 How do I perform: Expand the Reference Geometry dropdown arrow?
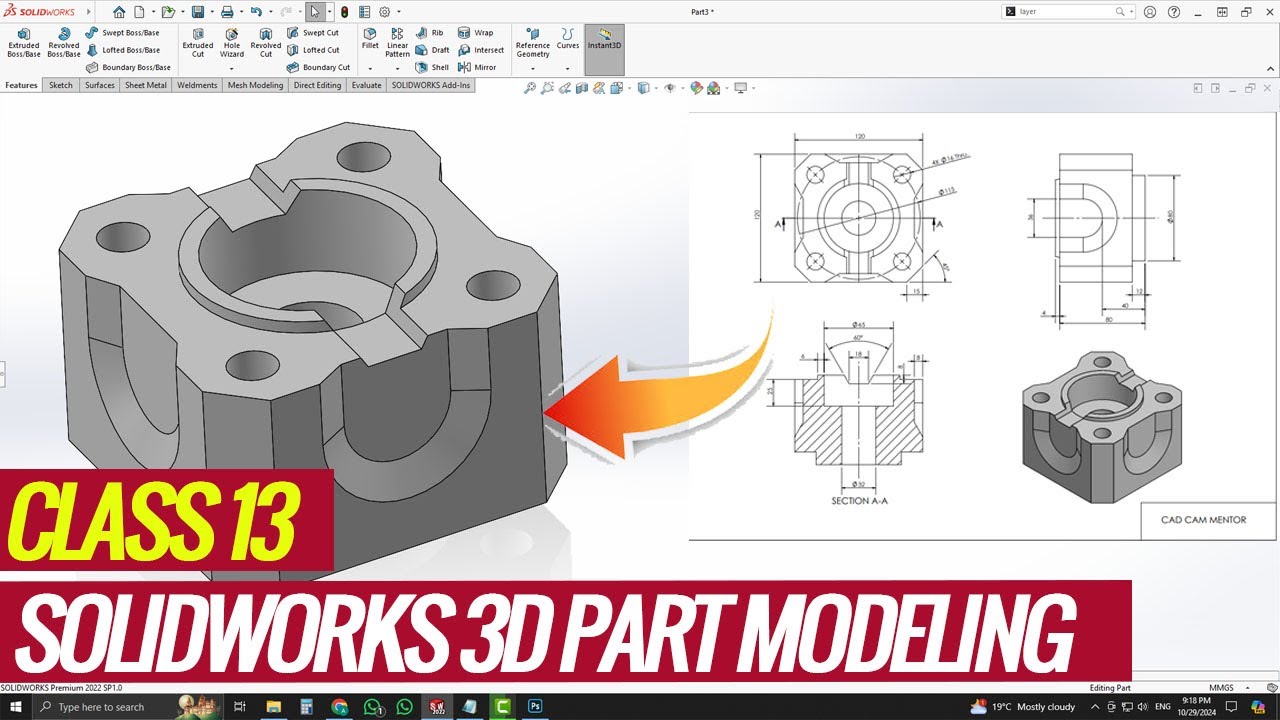tap(533, 68)
